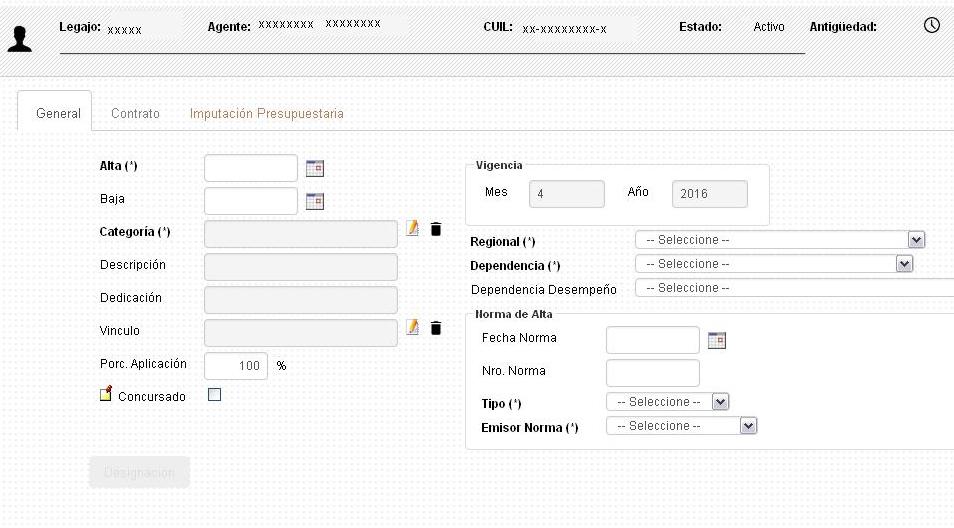Toggle the Concursado checkbox
Image resolution: width=954 pixels, height=528 pixels.
[214, 395]
